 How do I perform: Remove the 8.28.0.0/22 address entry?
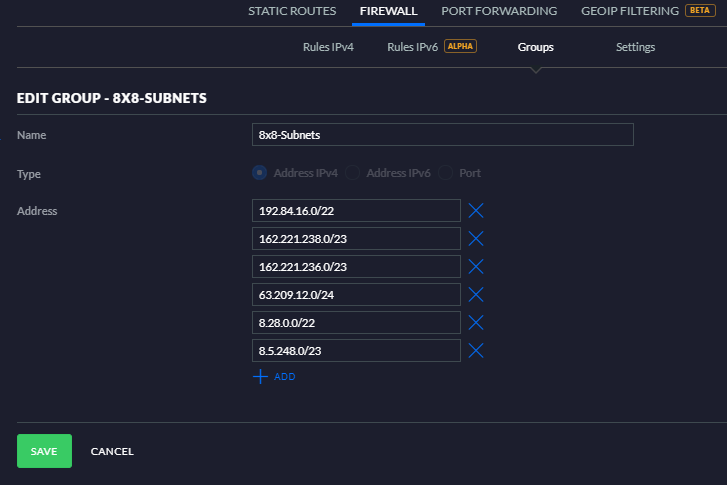click(476, 323)
